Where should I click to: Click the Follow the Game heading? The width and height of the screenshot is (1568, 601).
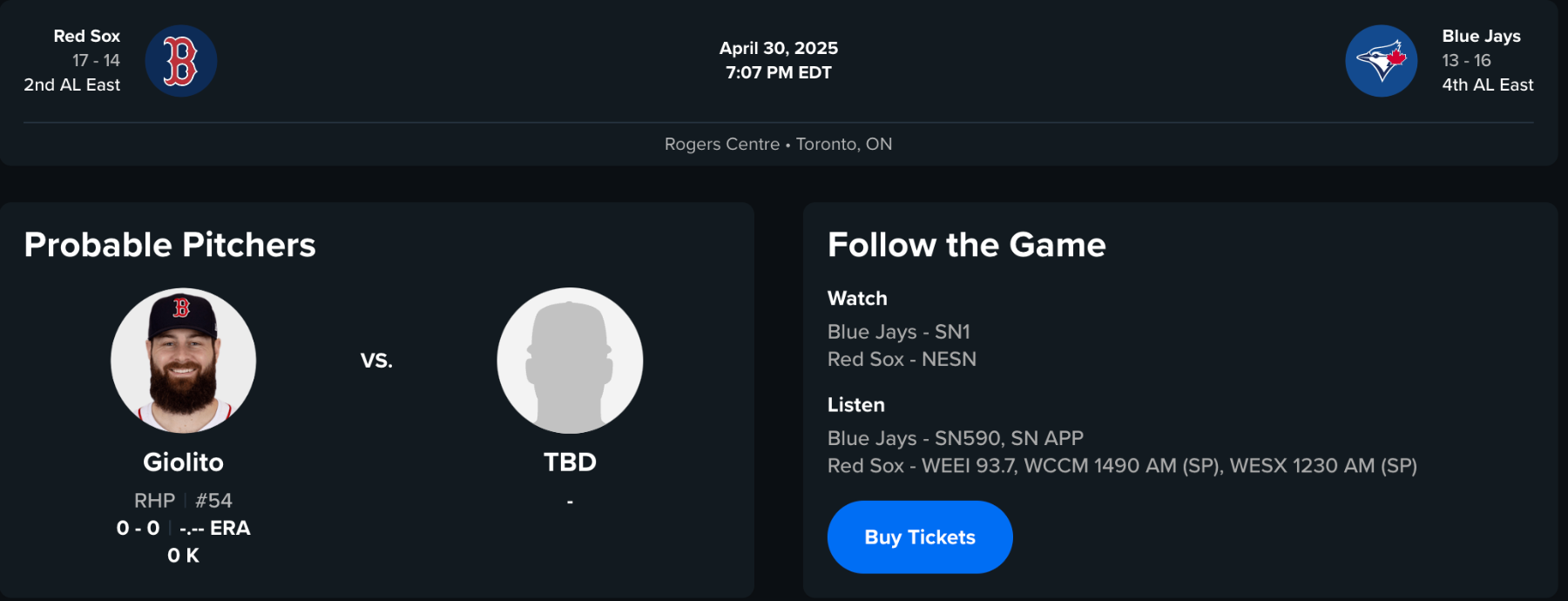point(966,245)
